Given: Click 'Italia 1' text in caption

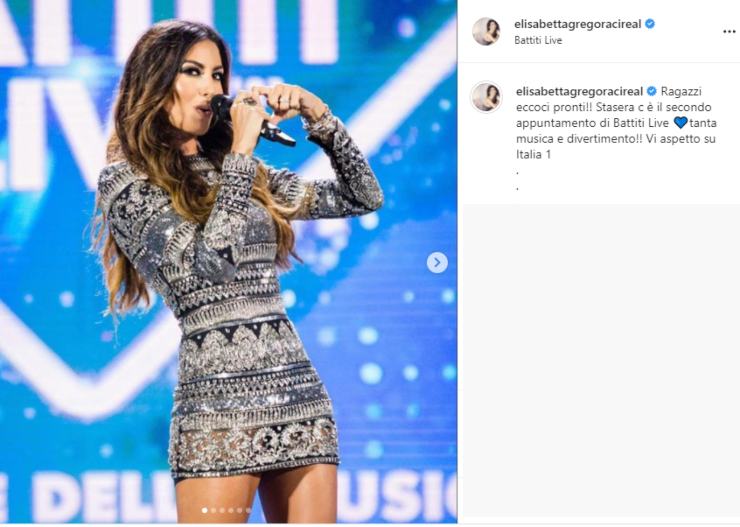Looking at the screenshot, I should [x=533, y=154].
